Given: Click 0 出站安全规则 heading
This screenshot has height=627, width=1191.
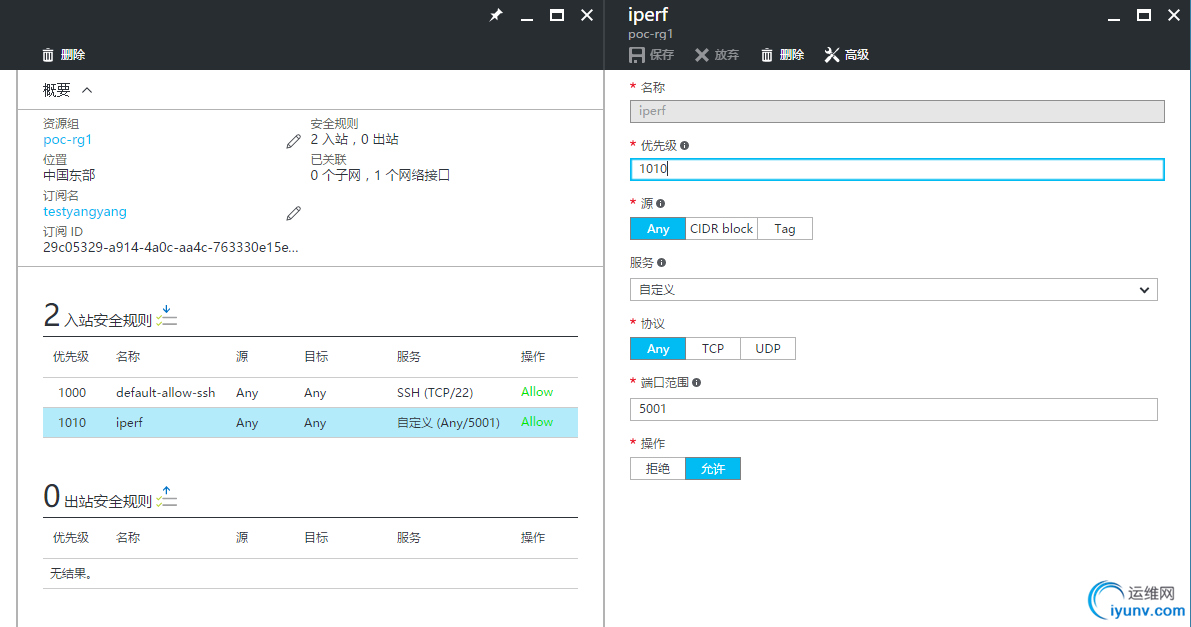Looking at the screenshot, I should [97, 496].
